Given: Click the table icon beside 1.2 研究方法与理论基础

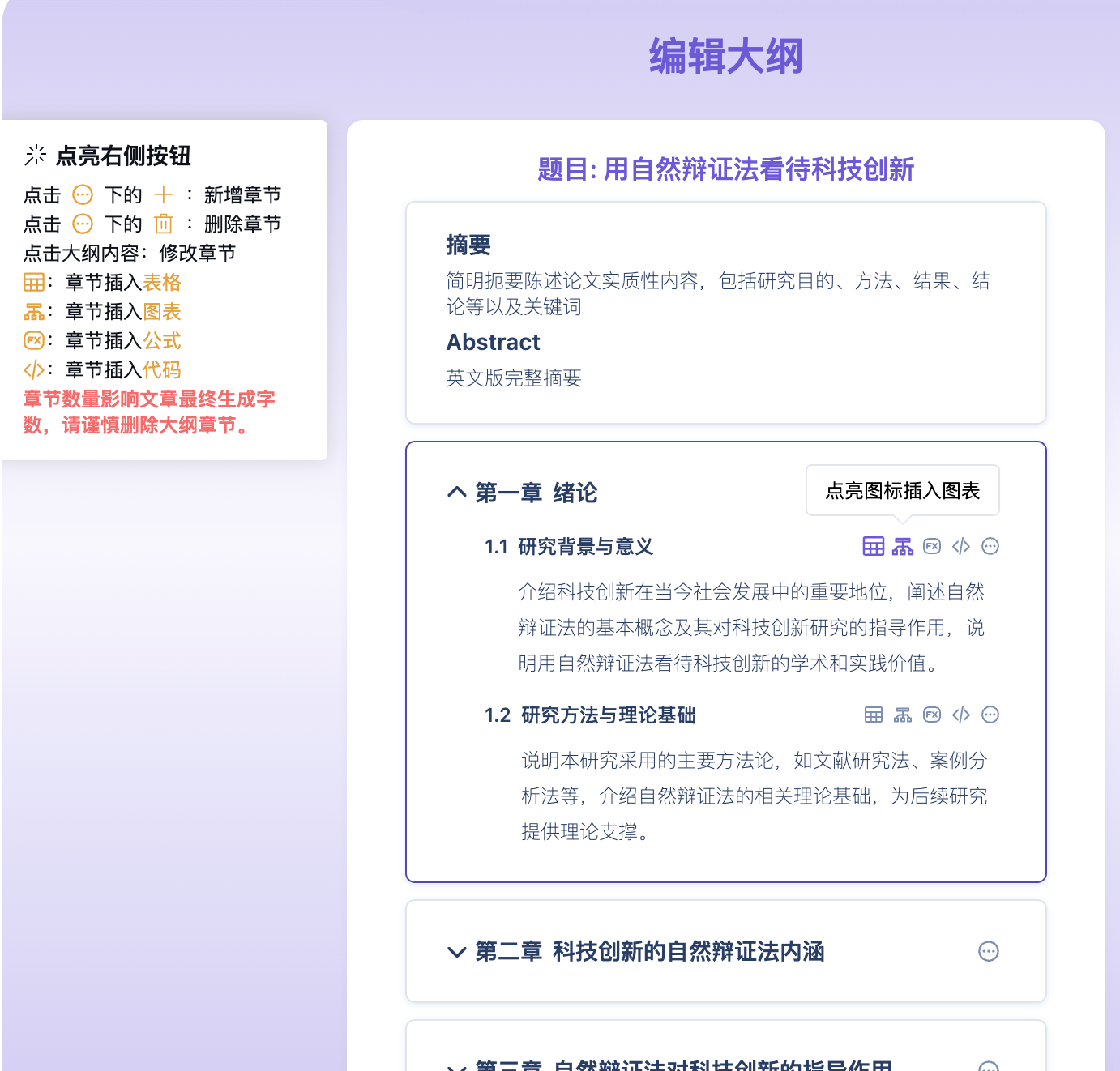Looking at the screenshot, I should [x=874, y=715].
